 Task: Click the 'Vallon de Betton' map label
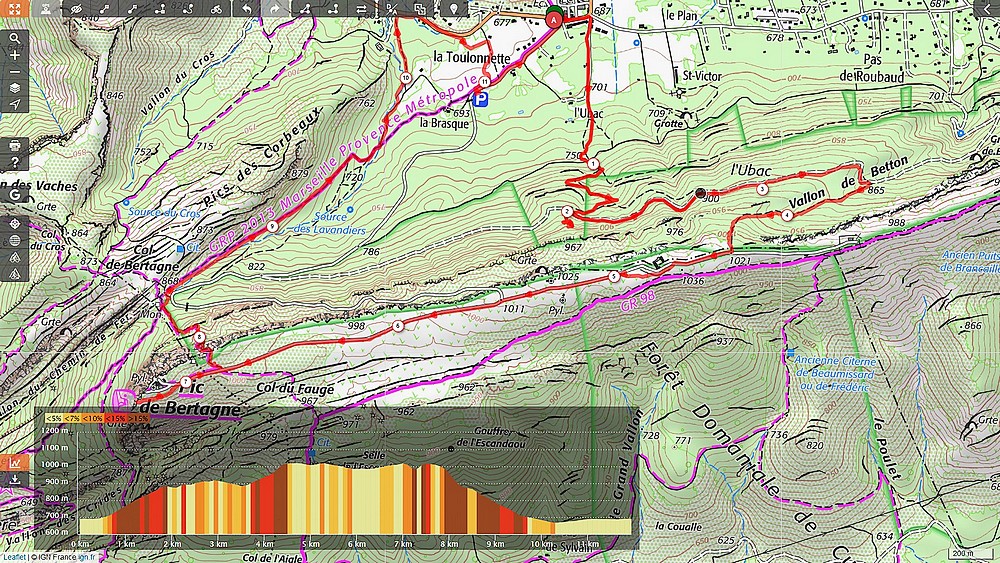pos(848,182)
